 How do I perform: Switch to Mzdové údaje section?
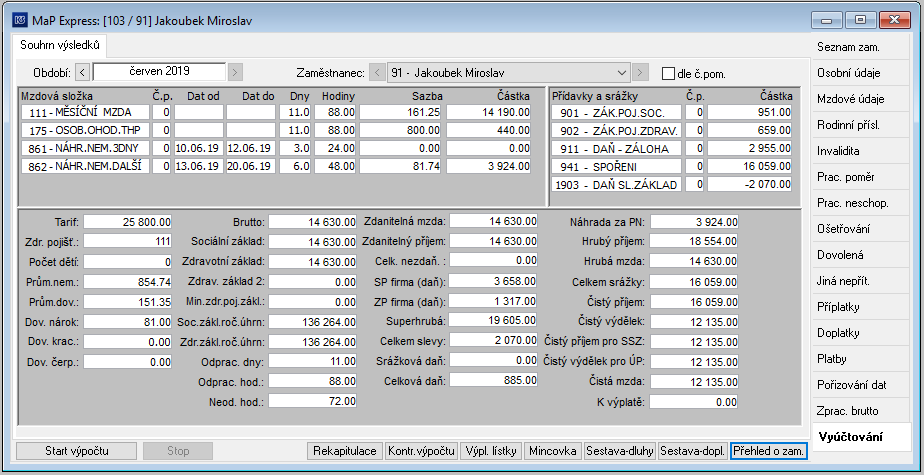click(860, 99)
